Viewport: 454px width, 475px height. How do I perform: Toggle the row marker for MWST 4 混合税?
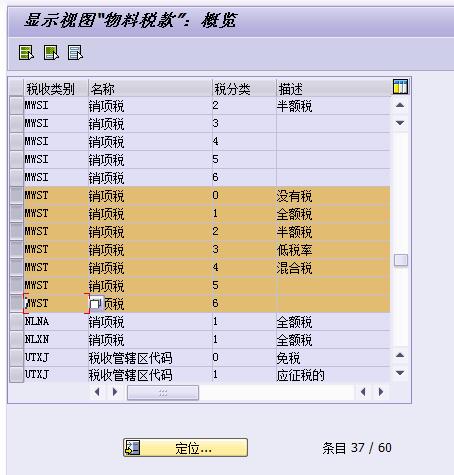(x=16, y=268)
